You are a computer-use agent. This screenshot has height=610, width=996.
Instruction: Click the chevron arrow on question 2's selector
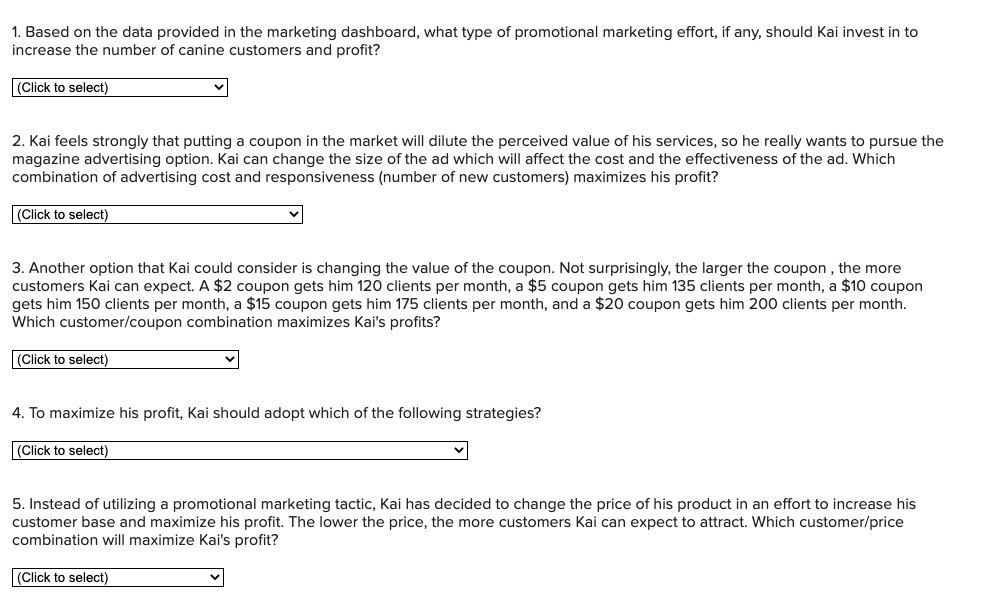[292, 214]
